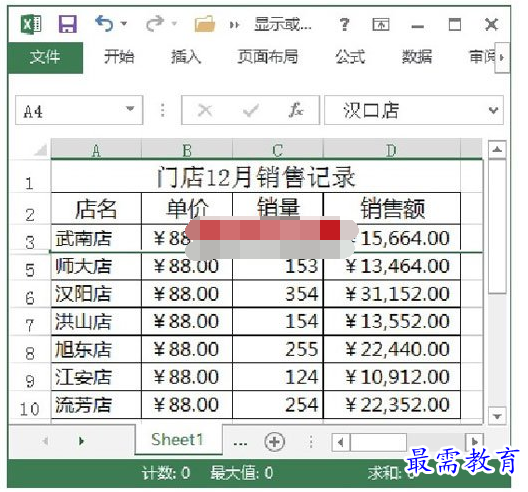Select the cell 汉阳店
The height and width of the screenshot is (492, 528).
(96, 294)
